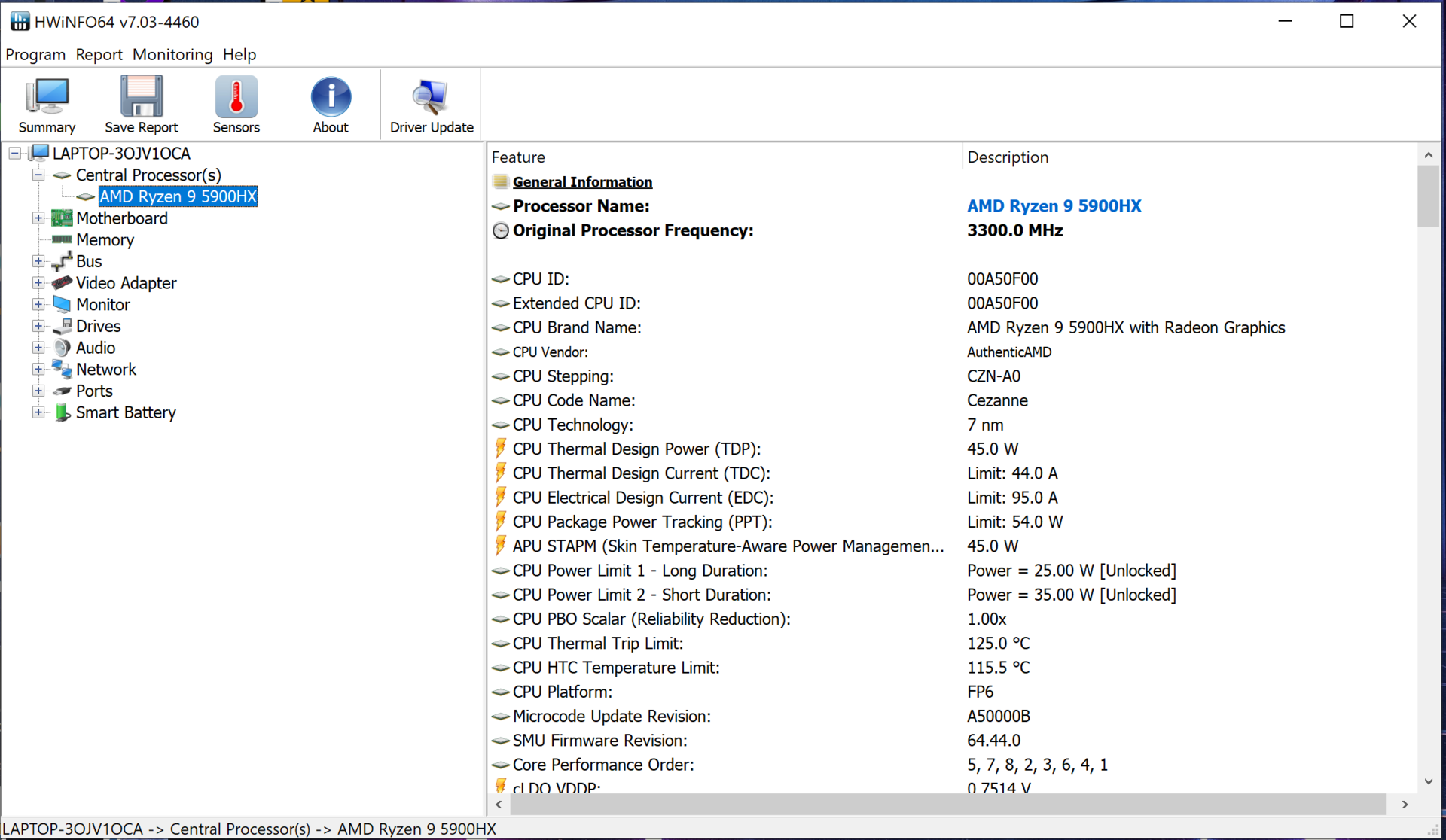The width and height of the screenshot is (1446, 840).
Task: Click the horizontal scrollbar right arrow
Action: 1405,805
